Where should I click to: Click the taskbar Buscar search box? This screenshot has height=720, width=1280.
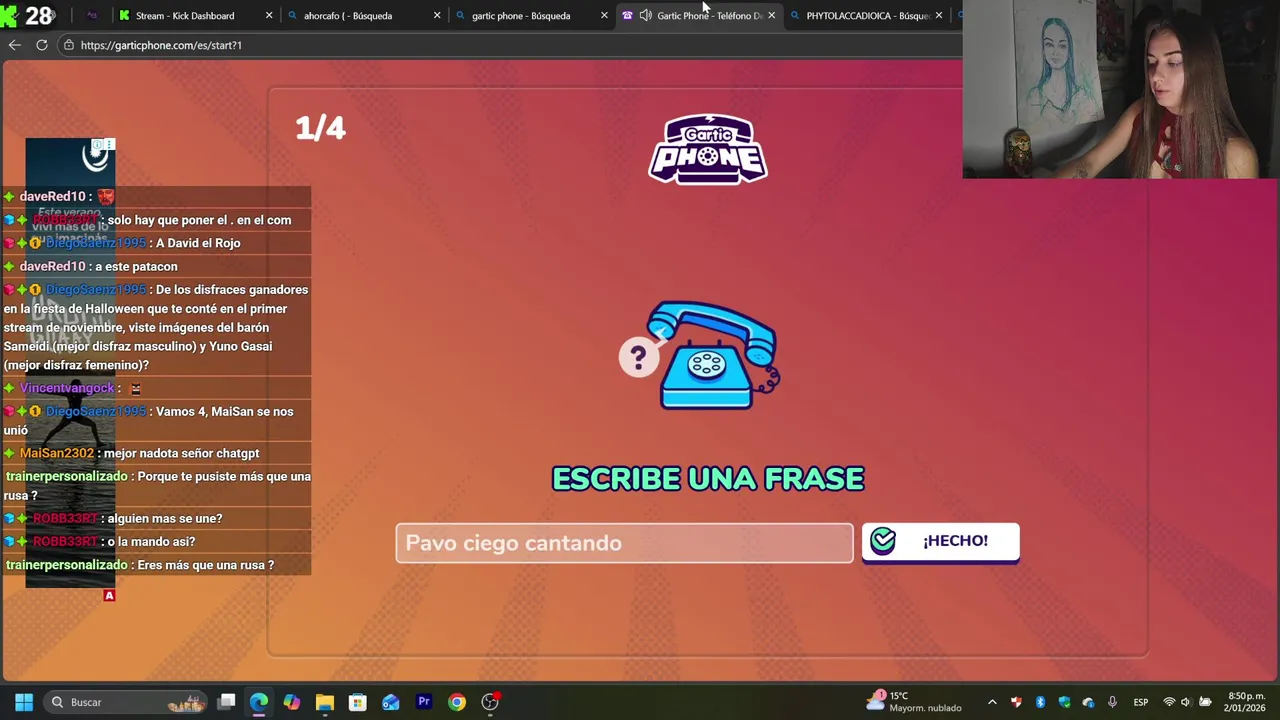[125, 702]
